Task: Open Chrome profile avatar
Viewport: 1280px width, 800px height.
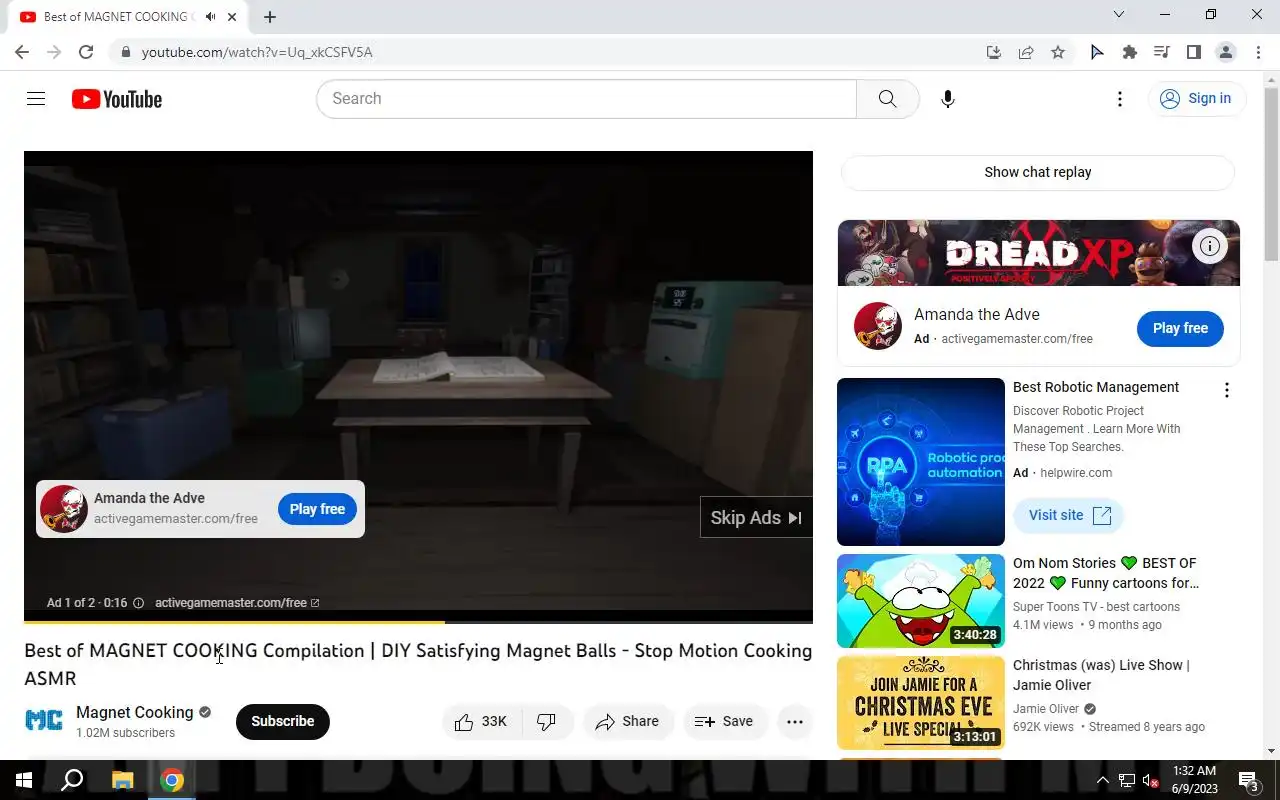Action: click(1226, 52)
